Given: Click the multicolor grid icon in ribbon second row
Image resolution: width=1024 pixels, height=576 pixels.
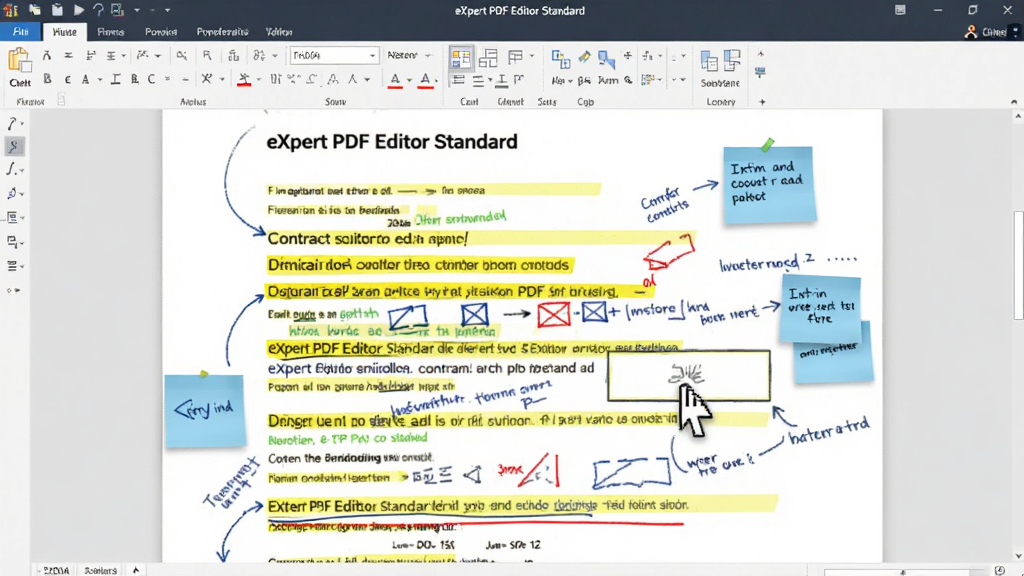Looking at the screenshot, I should pyautogui.click(x=648, y=80).
